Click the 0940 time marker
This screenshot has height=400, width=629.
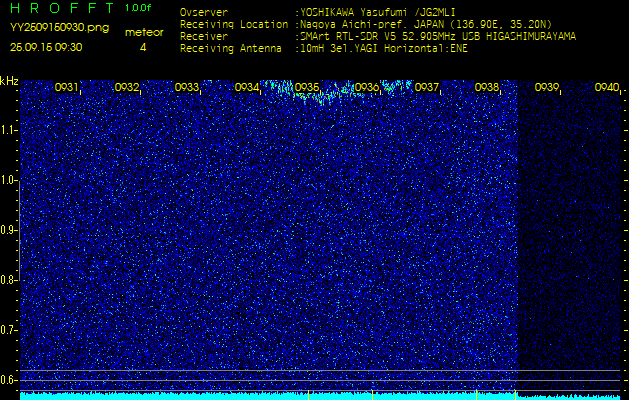(x=607, y=87)
